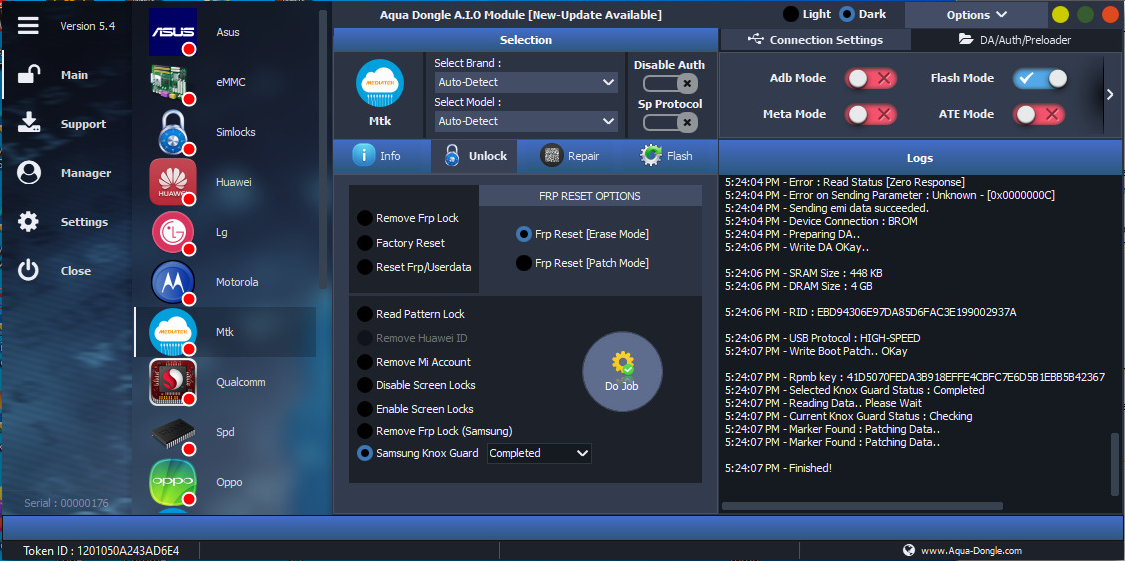Select Samsung Knox Guard radio button

pyautogui.click(x=364, y=453)
